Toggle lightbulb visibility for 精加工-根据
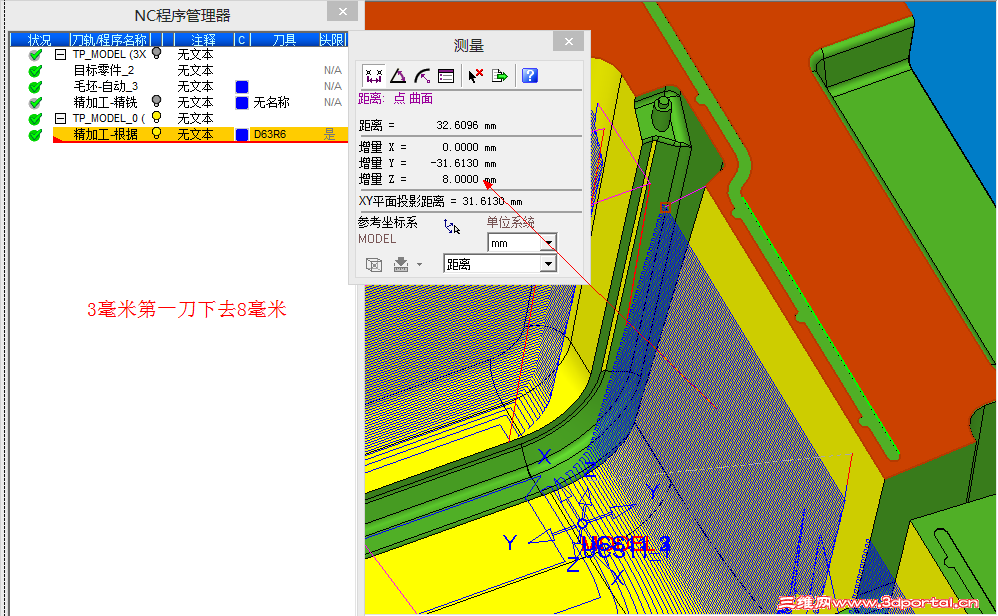998x616 pixels. (x=156, y=133)
